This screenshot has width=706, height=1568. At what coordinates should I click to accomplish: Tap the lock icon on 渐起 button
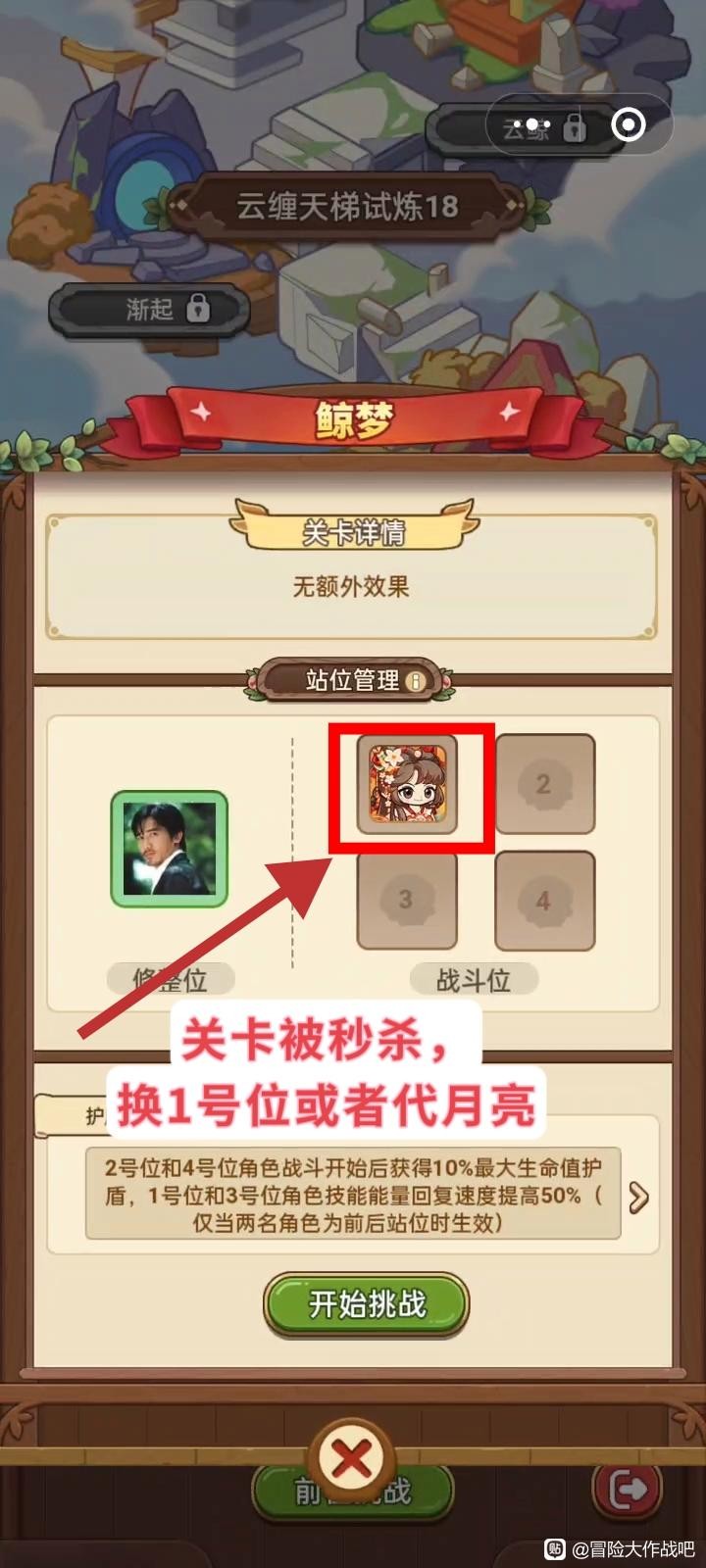tap(198, 308)
